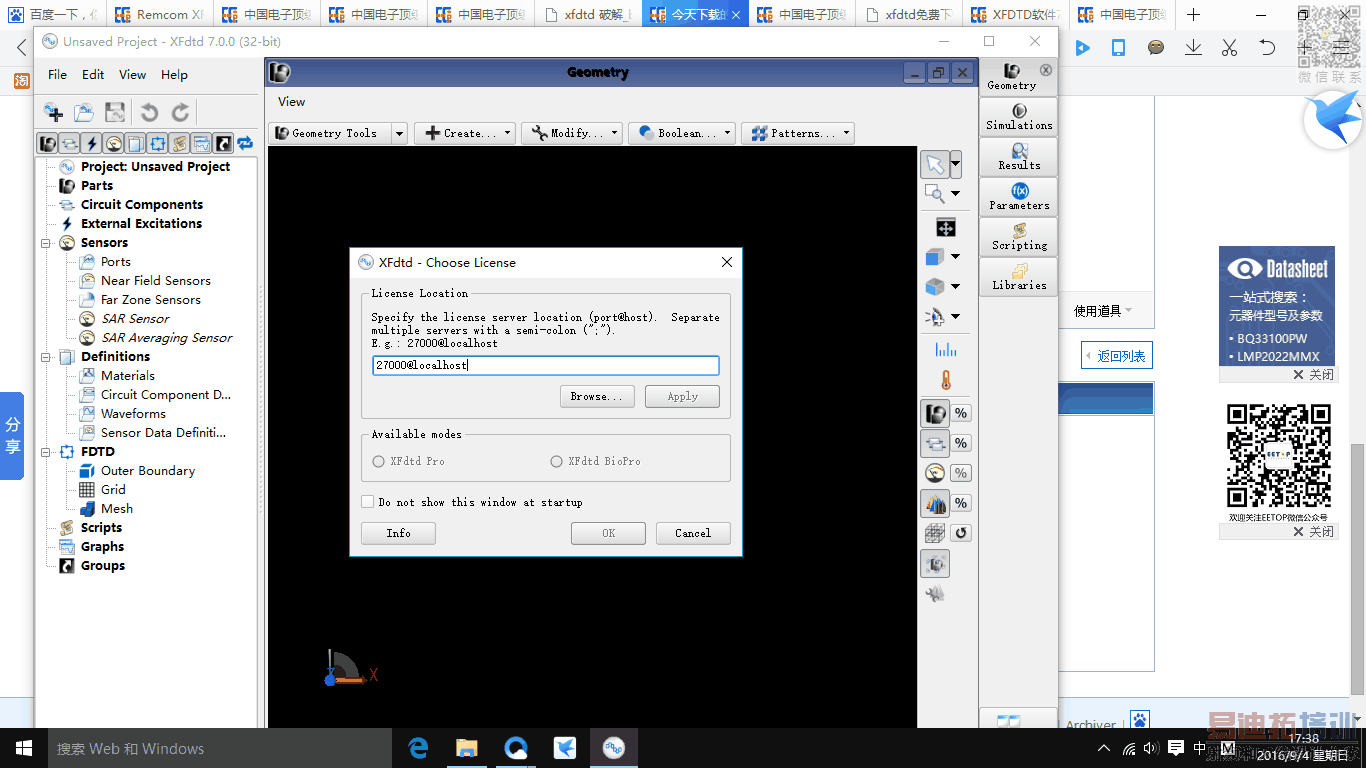Toggle the scroll scripts filter icon
The height and width of the screenshot is (768, 1366).
(x=179, y=143)
